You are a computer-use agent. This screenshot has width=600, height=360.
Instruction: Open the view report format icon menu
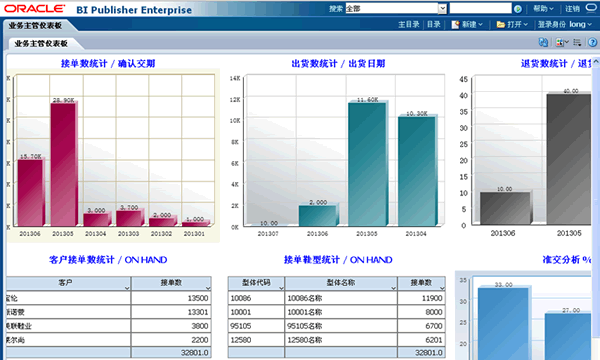pos(562,42)
